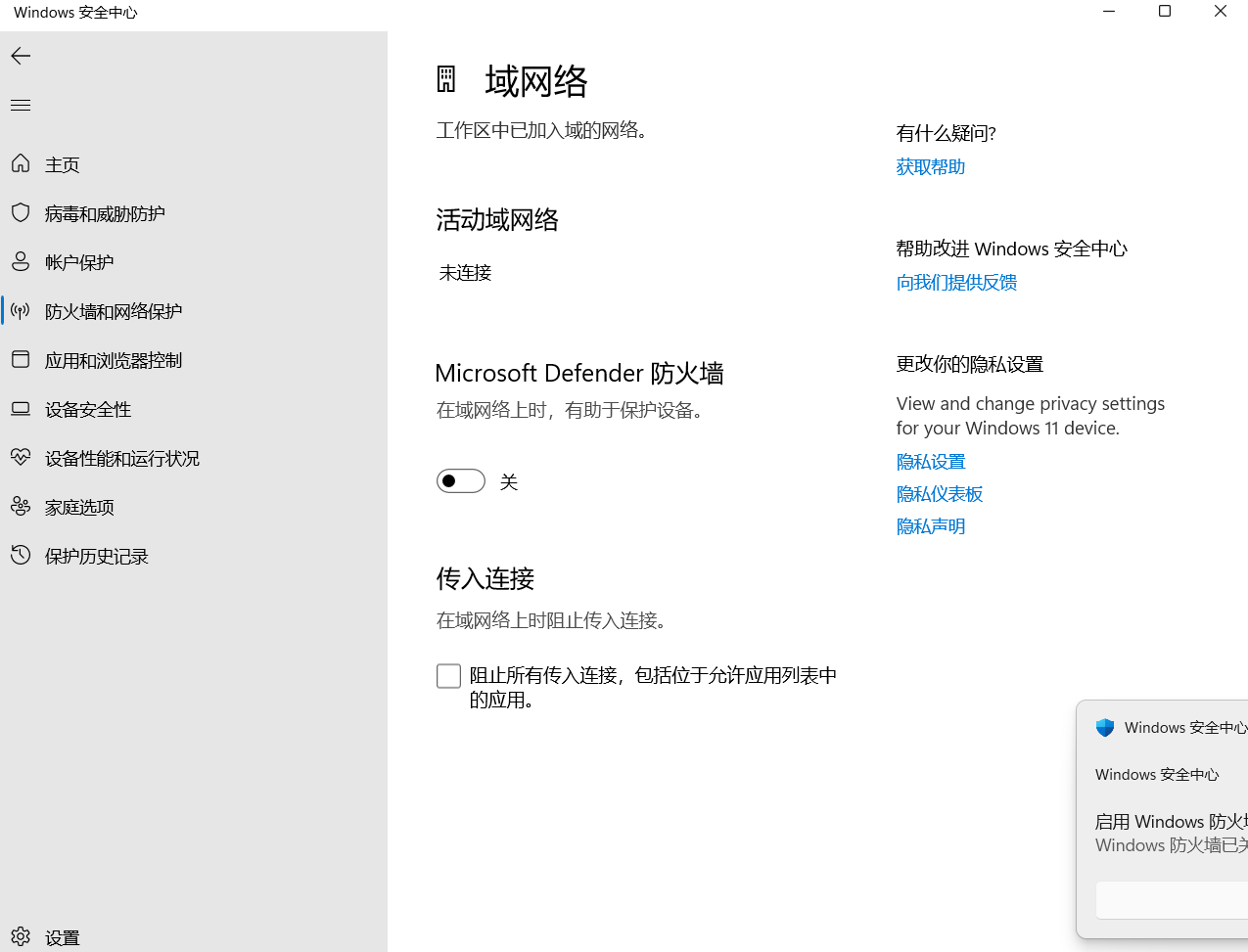Click the person icon for 帐户保护
This screenshot has width=1248, height=952.
(21, 261)
